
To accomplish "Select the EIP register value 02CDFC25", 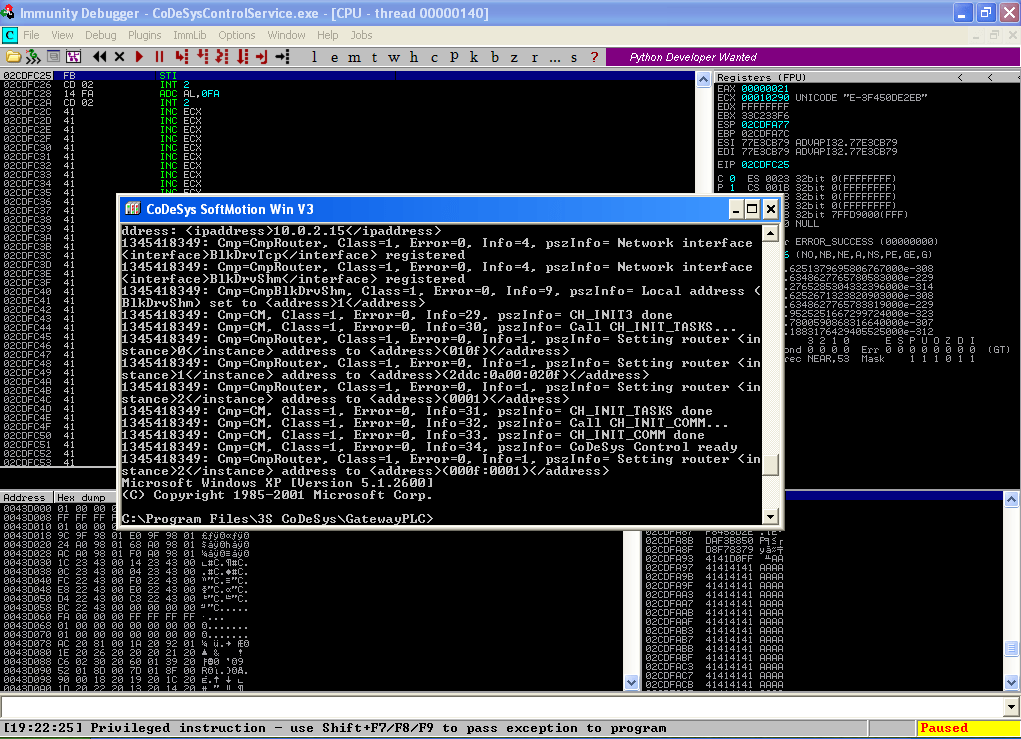I will click(x=765, y=164).
